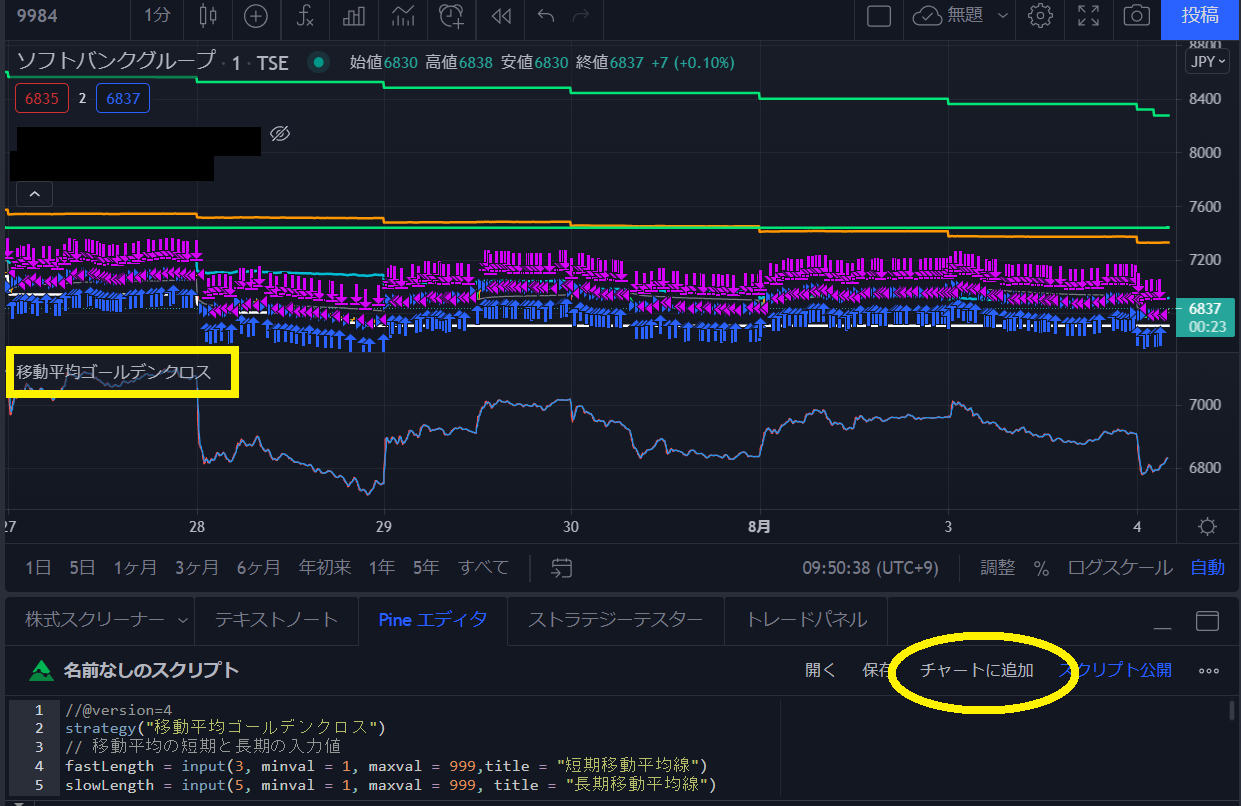The width and height of the screenshot is (1241, 806).
Task: Click the ソフトバンクグループ symbol title
Action: coord(114,62)
